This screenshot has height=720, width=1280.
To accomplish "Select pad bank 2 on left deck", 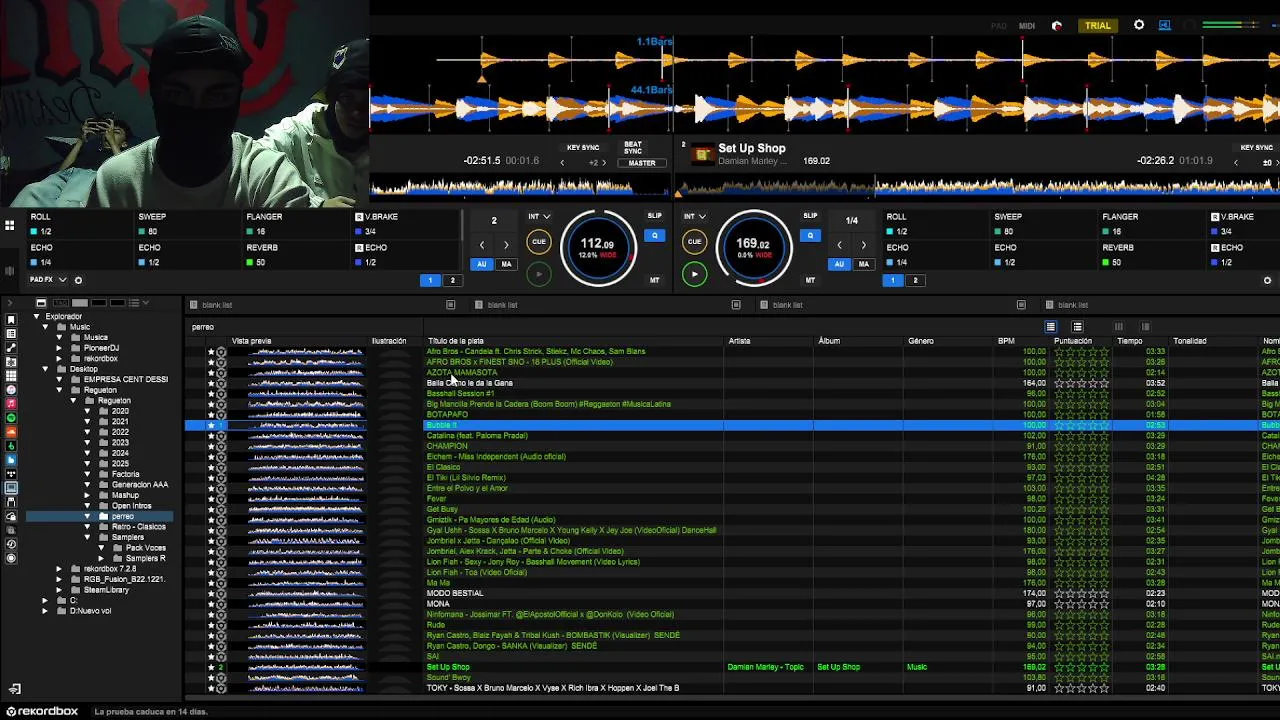I will [452, 280].
